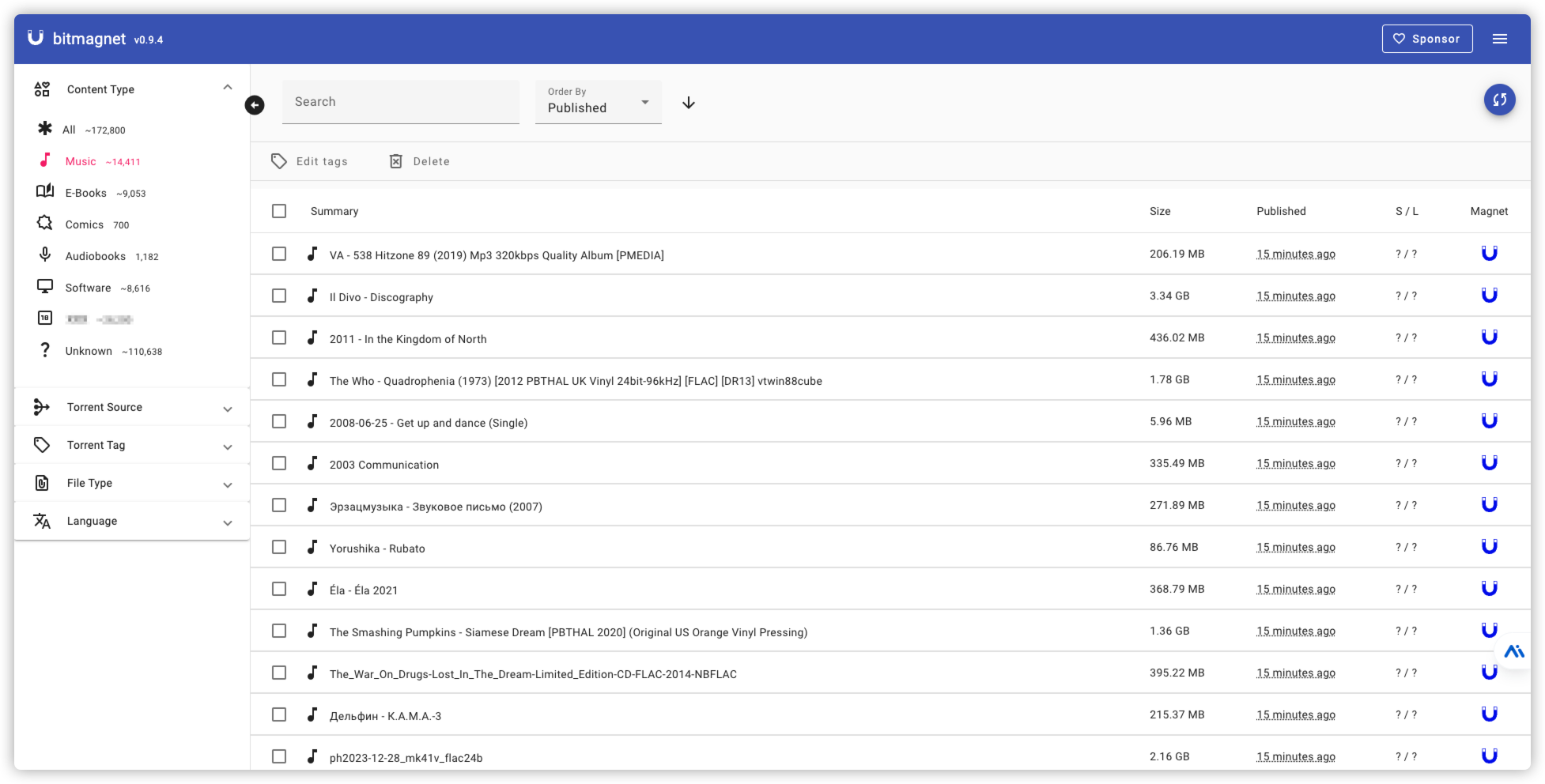Open magnet for 2003 Communication
The width and height of the screenshot is (1545, 784).
pos(1489,463)
